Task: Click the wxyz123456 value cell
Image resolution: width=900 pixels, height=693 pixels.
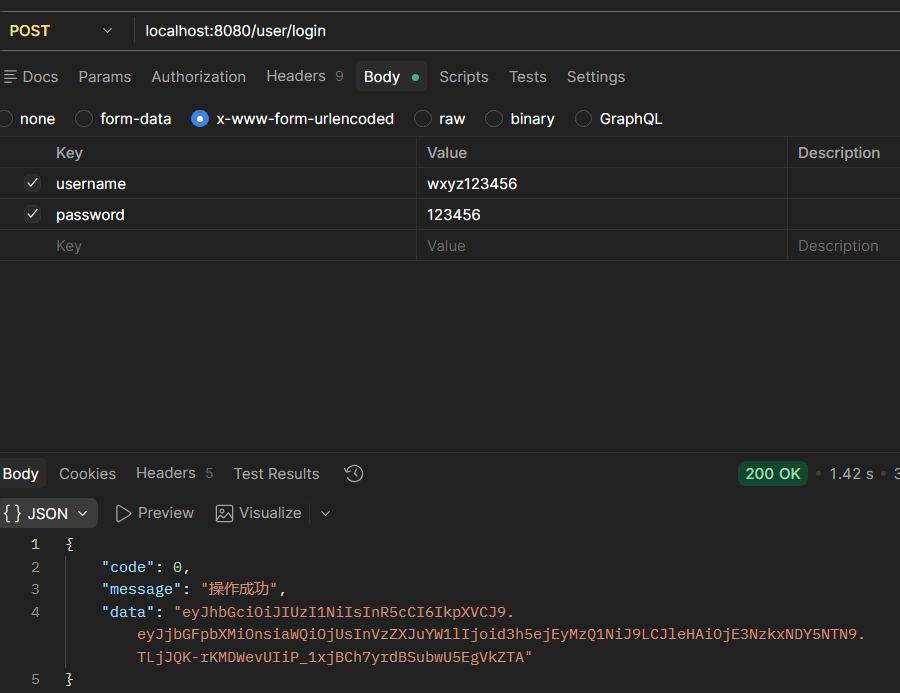Action: pyautogui.click(x=602, y=184)
